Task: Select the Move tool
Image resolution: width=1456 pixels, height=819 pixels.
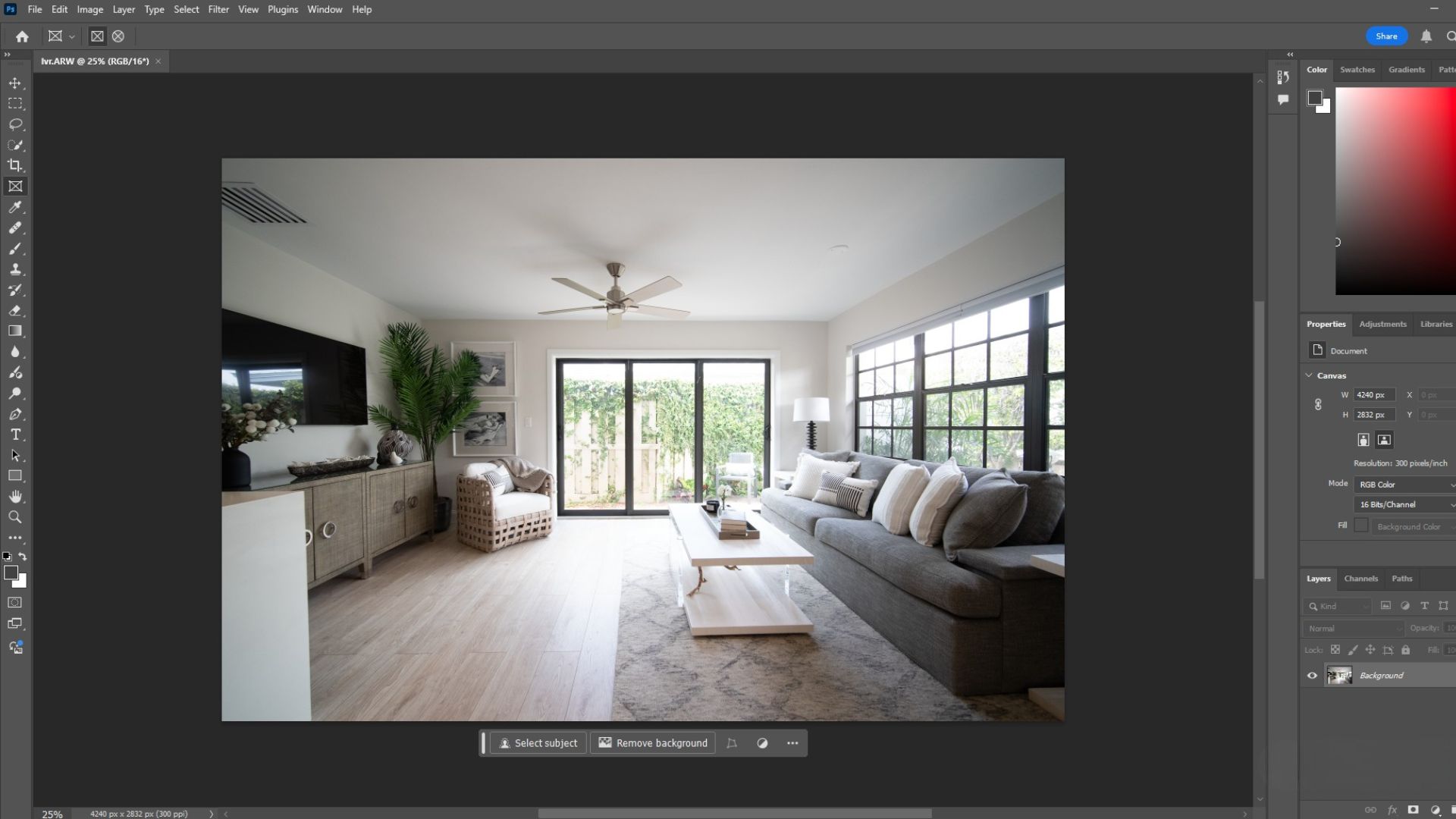Action: coord(15,83)
